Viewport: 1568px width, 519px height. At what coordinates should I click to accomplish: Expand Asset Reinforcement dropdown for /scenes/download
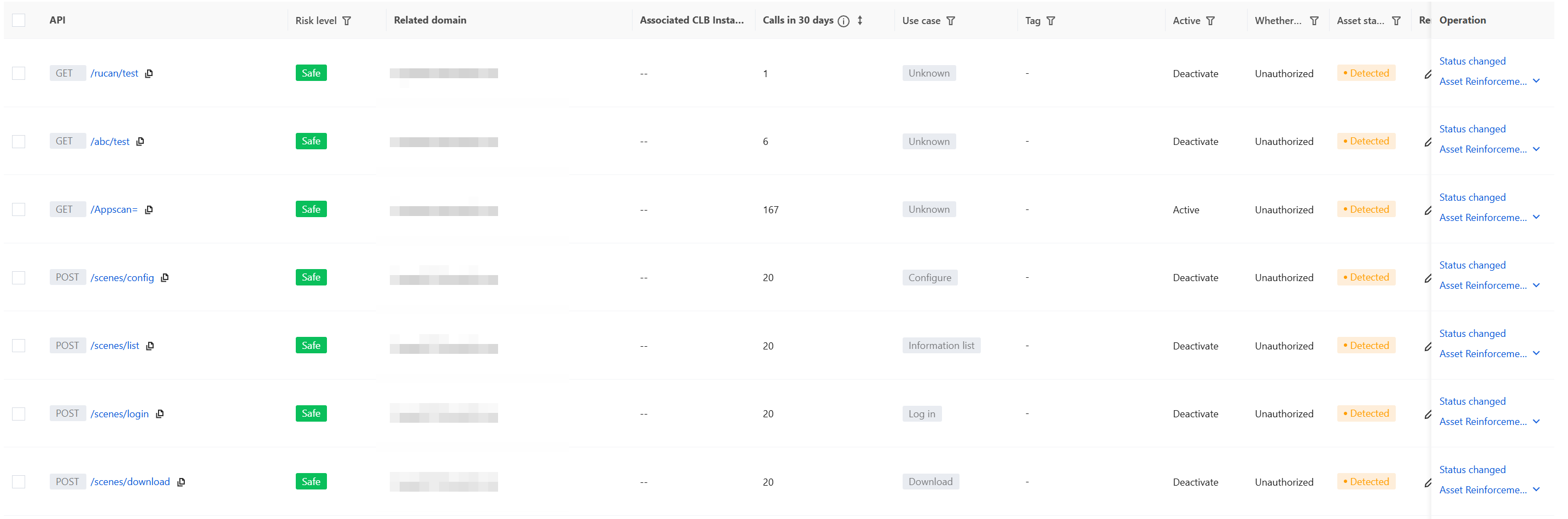click(x=1536, y=490)
